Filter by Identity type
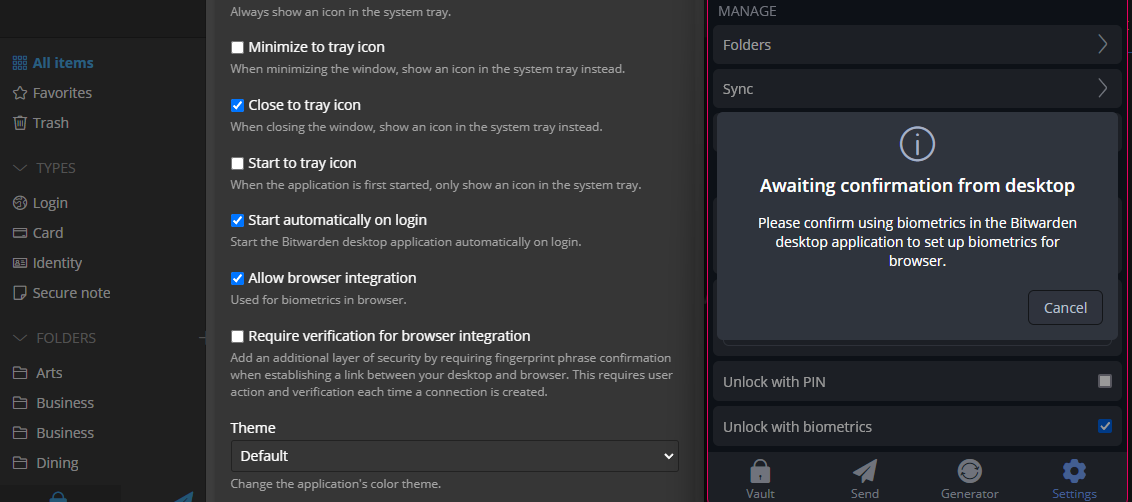 [57, 263]
